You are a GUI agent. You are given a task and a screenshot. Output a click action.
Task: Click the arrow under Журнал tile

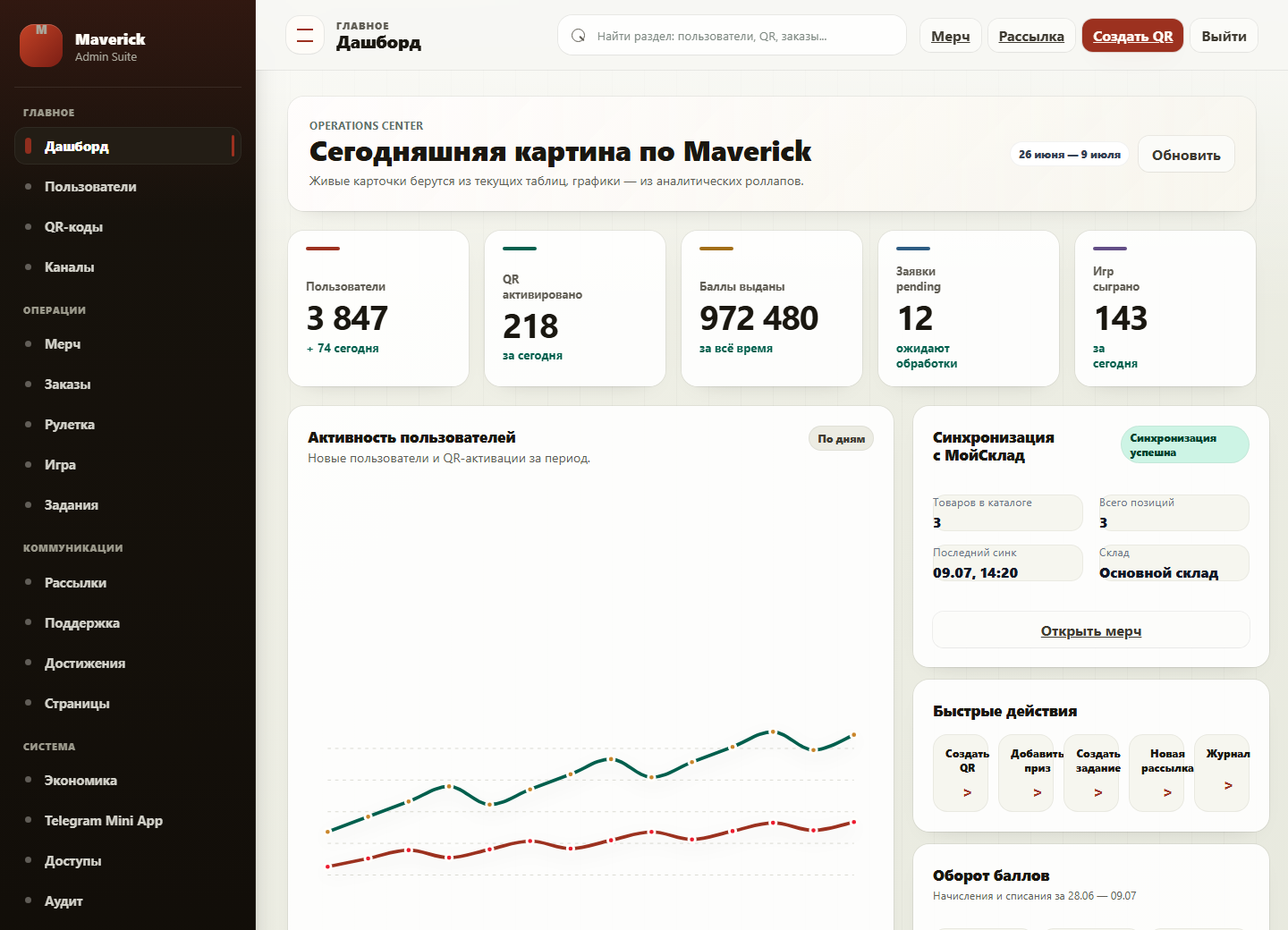point(1228,785)
